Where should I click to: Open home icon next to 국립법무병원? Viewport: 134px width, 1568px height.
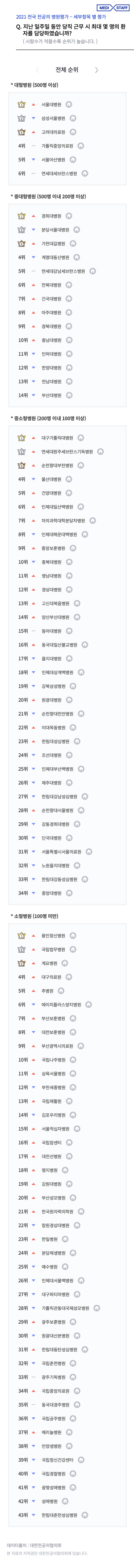click(x=73, y=949)
